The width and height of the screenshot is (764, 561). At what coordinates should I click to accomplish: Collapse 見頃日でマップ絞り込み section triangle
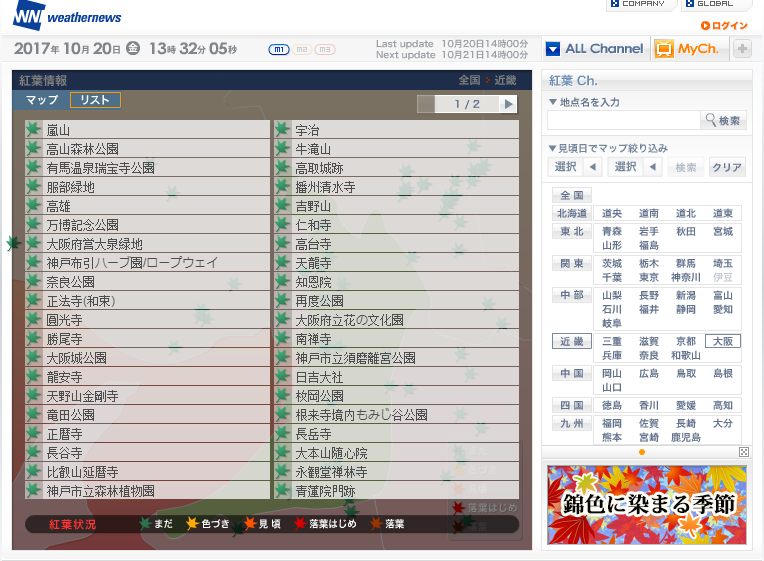(553, 148)
